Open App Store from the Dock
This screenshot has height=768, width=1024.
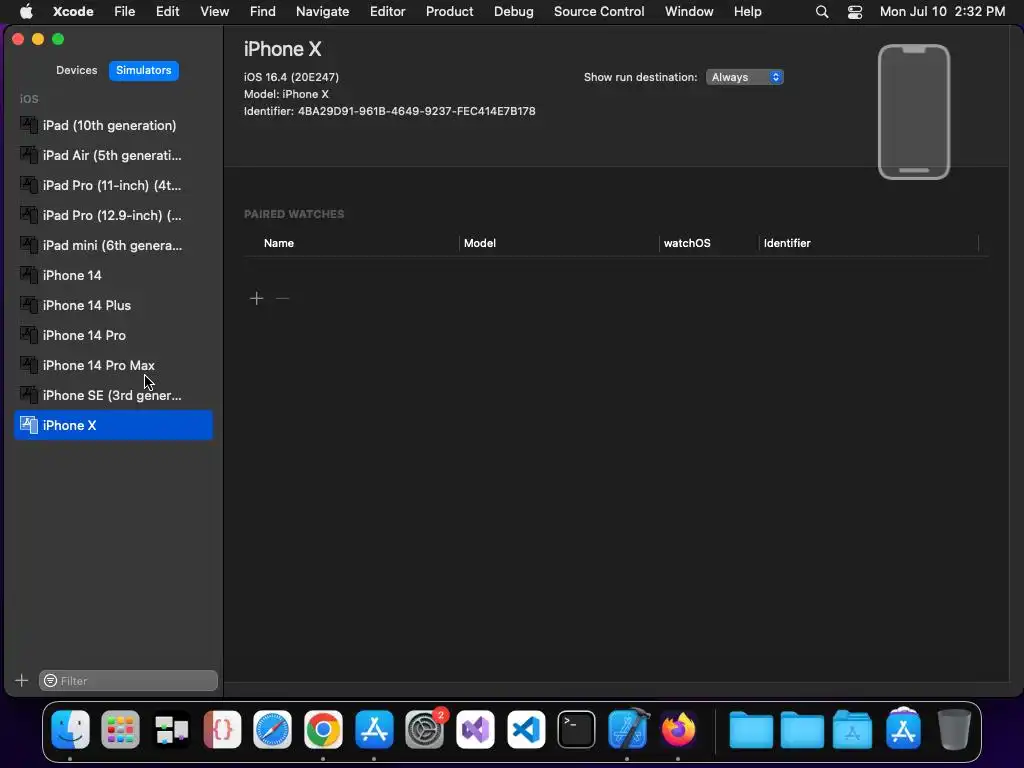coord(374,729)
